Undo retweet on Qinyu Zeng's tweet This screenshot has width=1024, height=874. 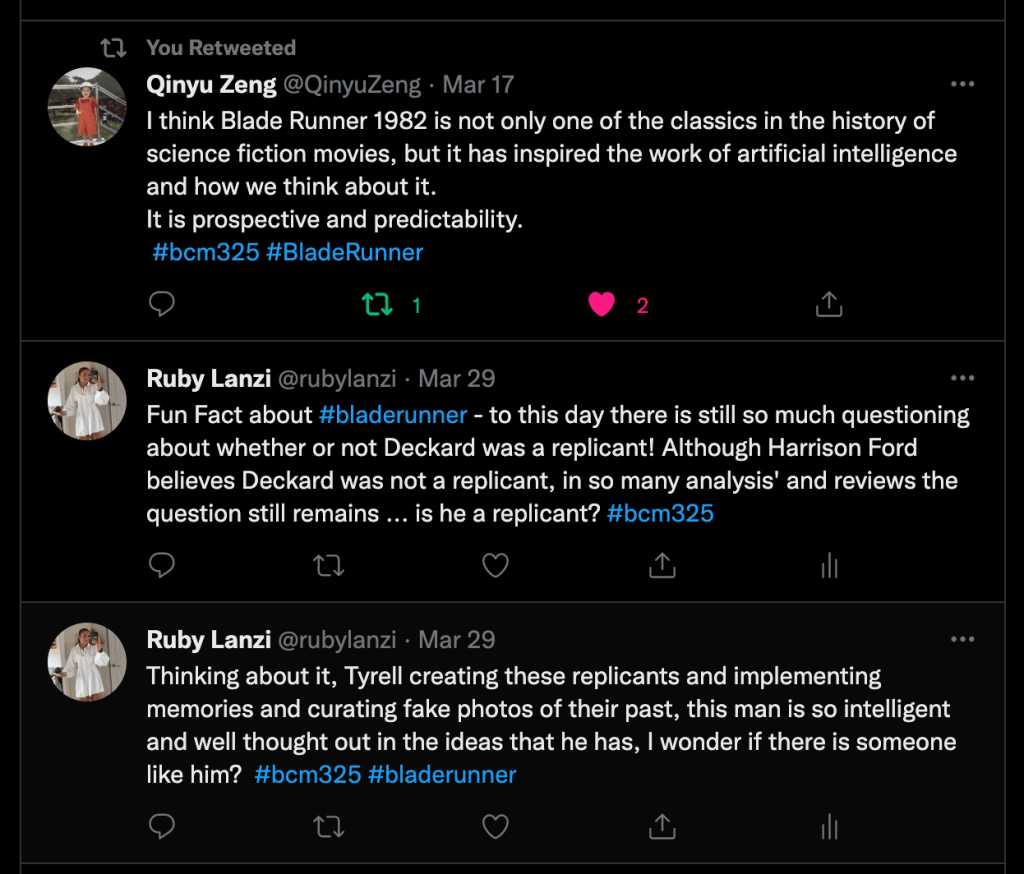pyautogui.click(x=378, y=304)
